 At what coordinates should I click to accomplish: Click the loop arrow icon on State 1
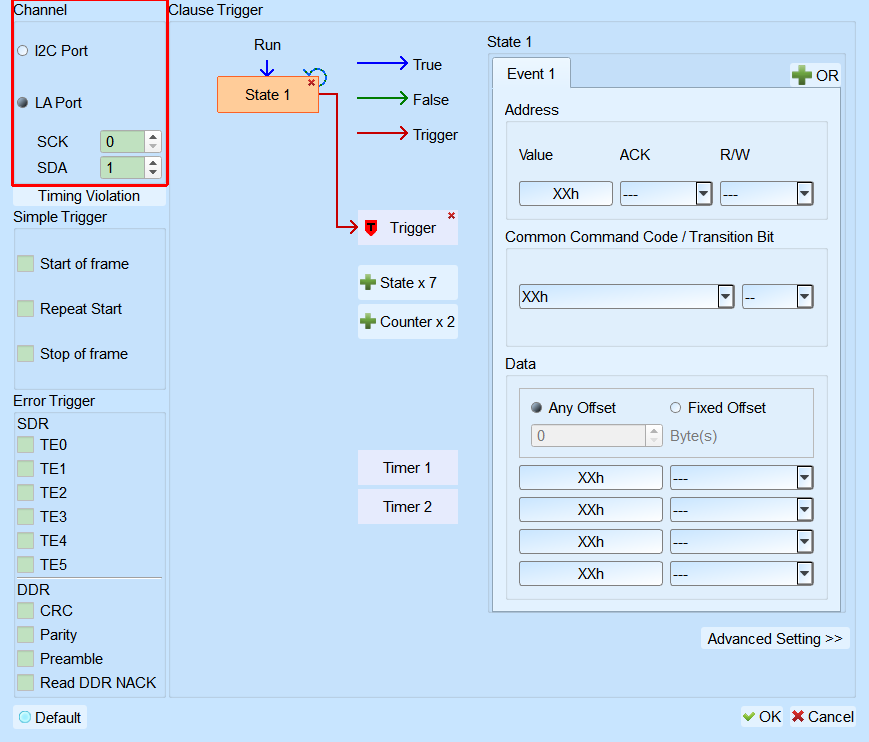pos(316,76)
